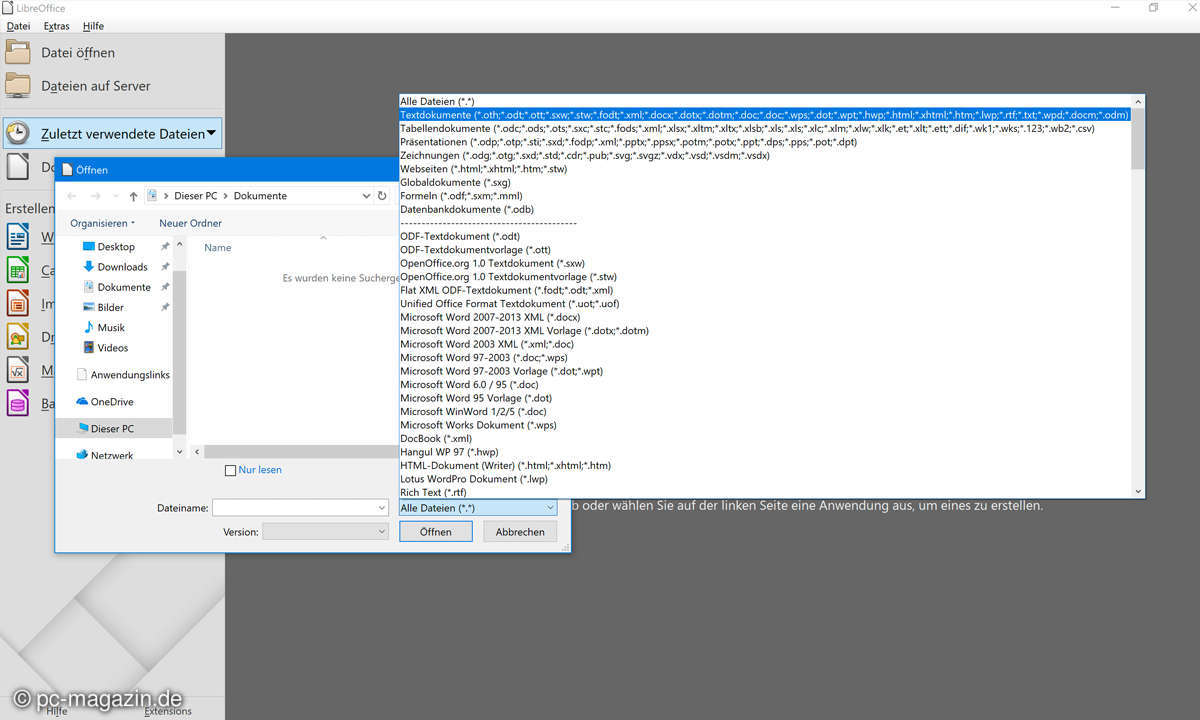Select Hangul WP 97 (*.hwp) entry
This screenshot has width=1200, height=720.
pos(765,452)
